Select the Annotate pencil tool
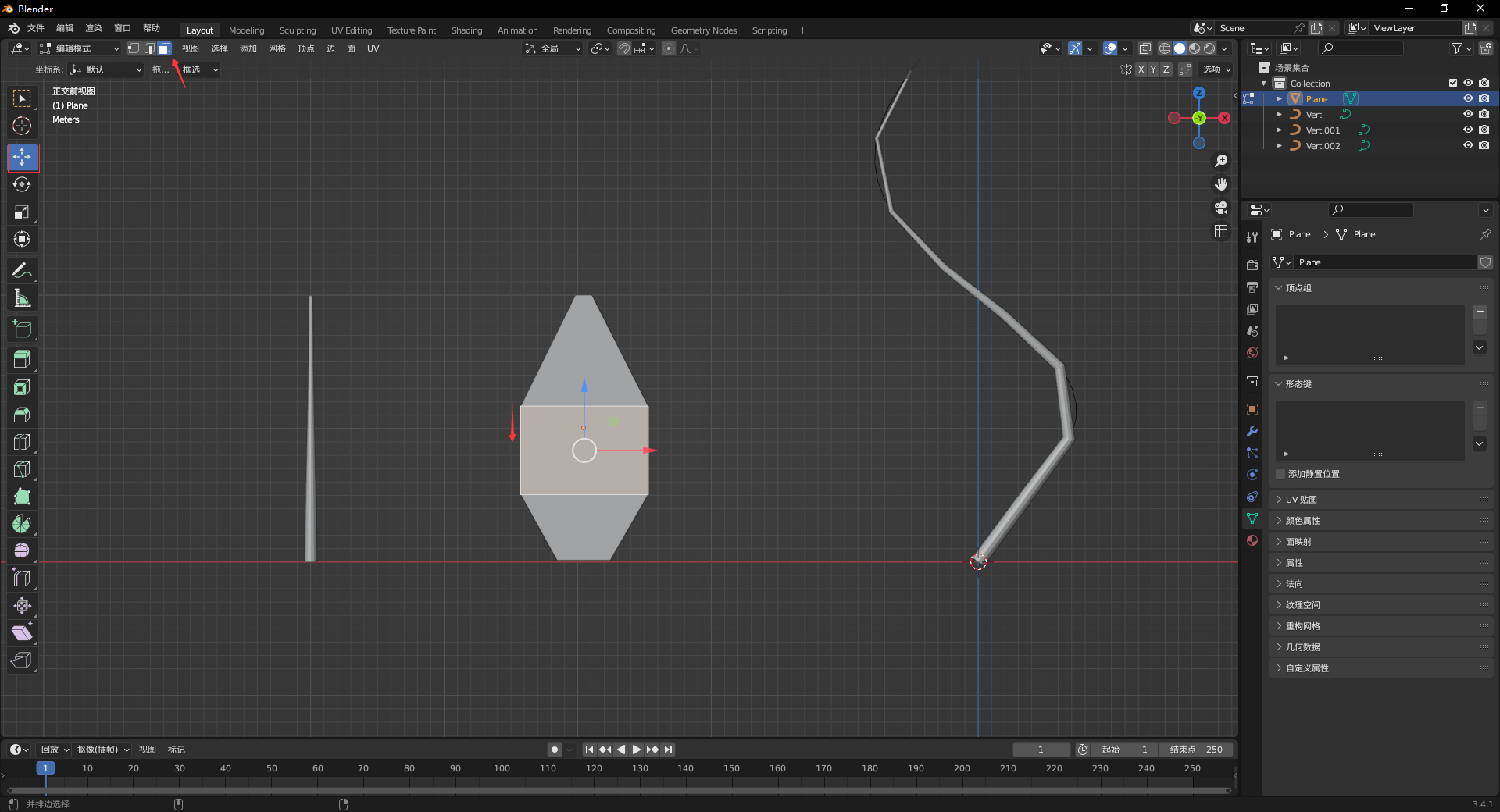This screenshot has width=1500, height=812. tap(22, 270)
